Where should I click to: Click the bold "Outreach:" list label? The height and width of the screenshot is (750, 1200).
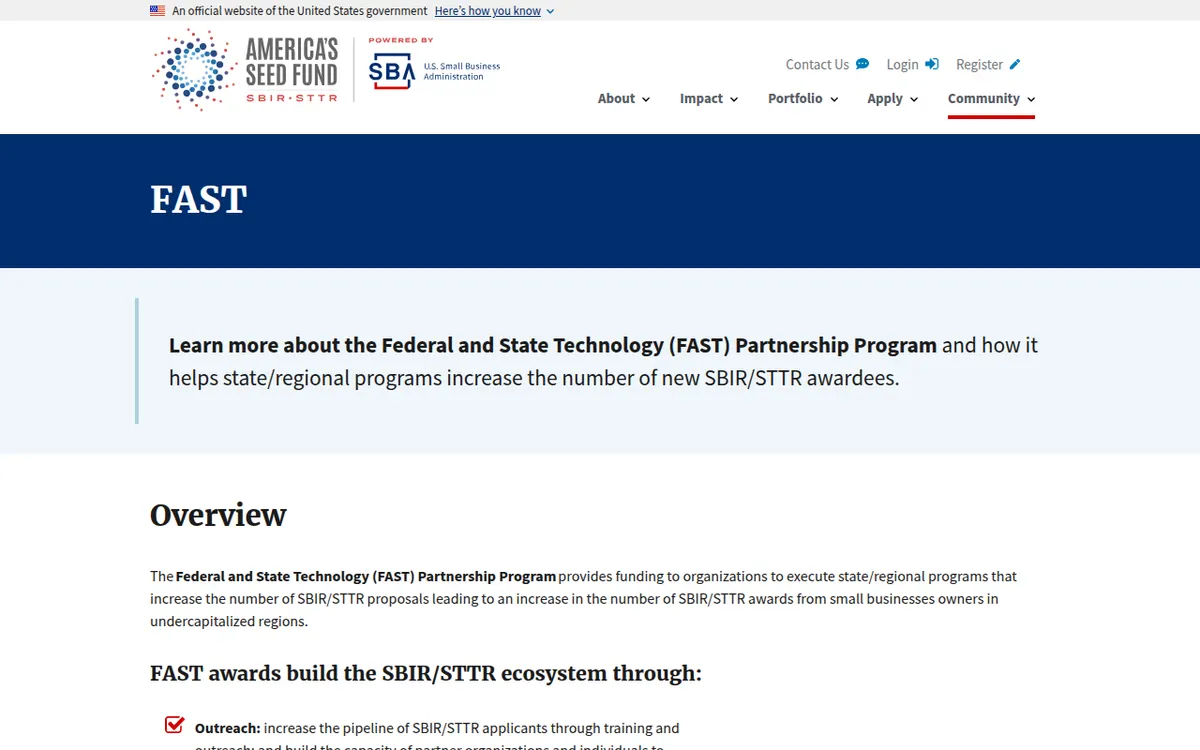[228, 728]
